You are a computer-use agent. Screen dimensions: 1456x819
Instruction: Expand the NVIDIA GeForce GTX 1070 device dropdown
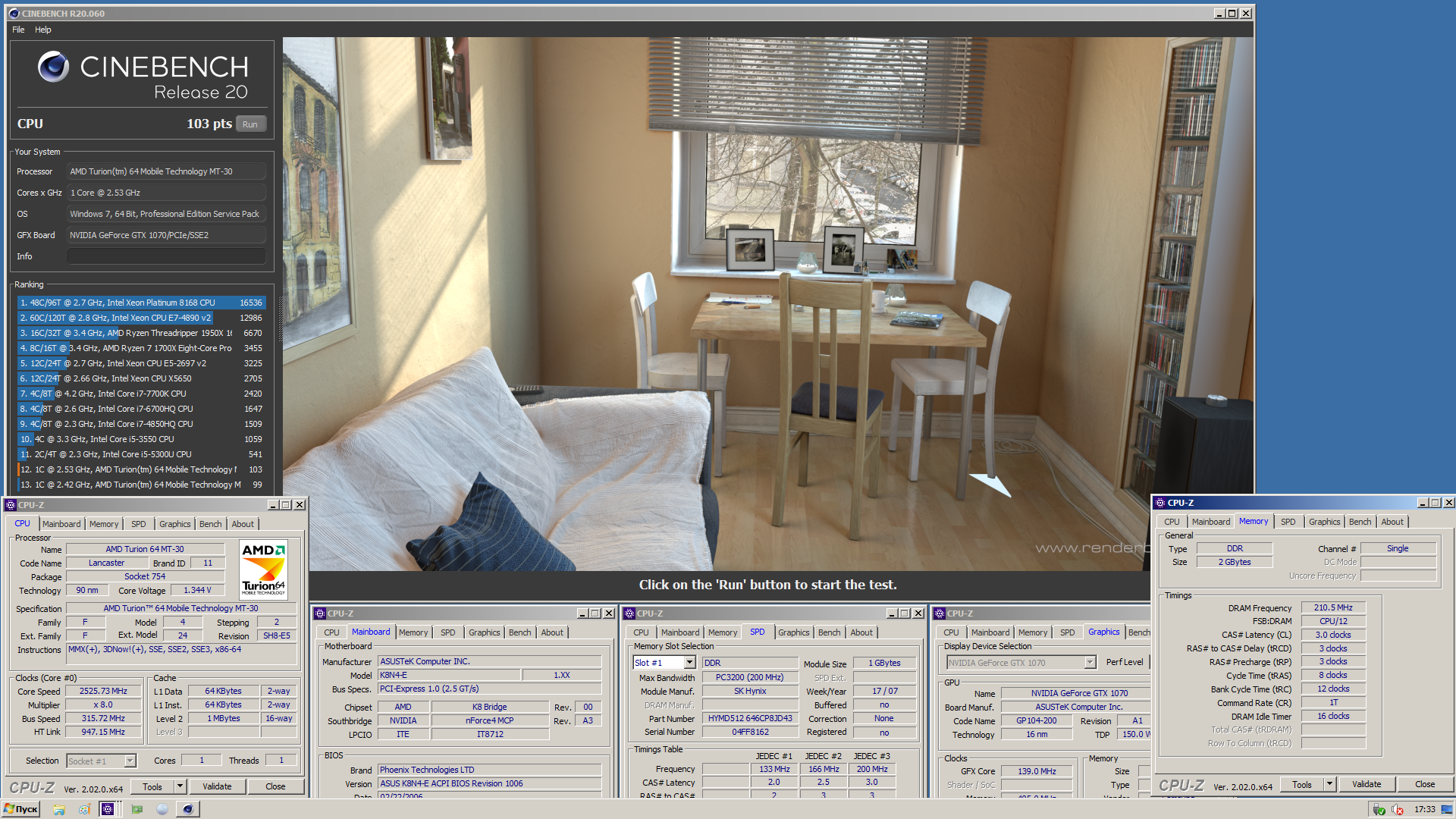(1090, 663)
